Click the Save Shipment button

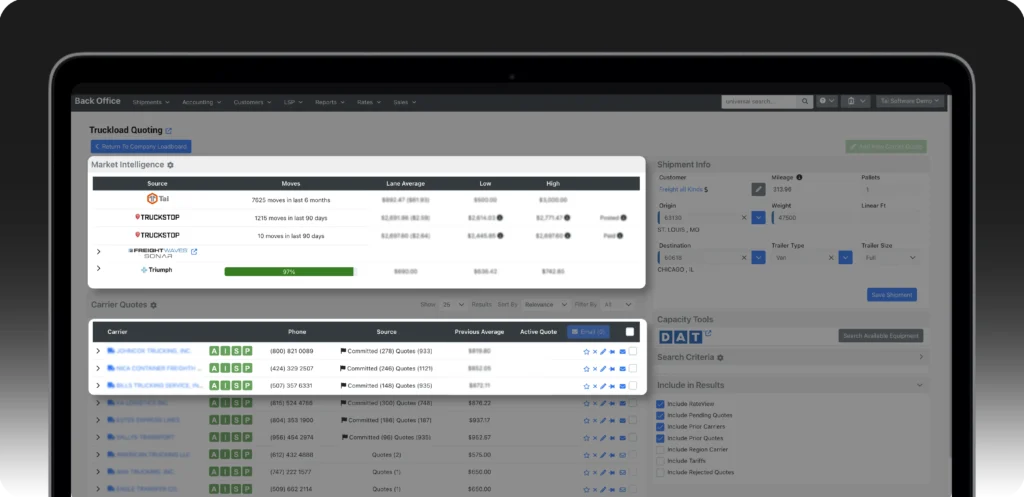point(891,295)
